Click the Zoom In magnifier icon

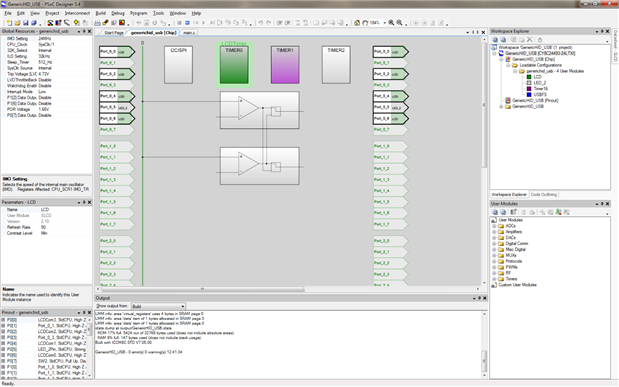[391, 23]
